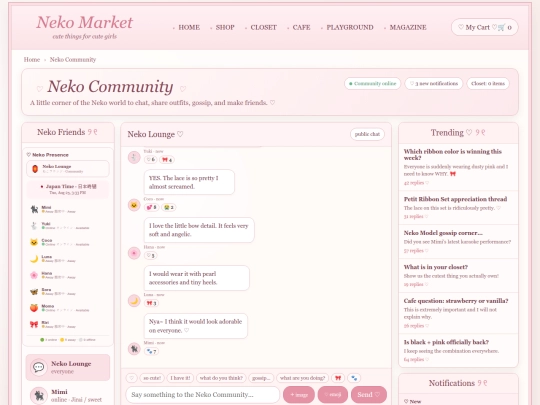This screenshot has height=405, width=540.
Task: Open the strawberry or vanilla cafe question thread
Action: (x=458, y=313)
